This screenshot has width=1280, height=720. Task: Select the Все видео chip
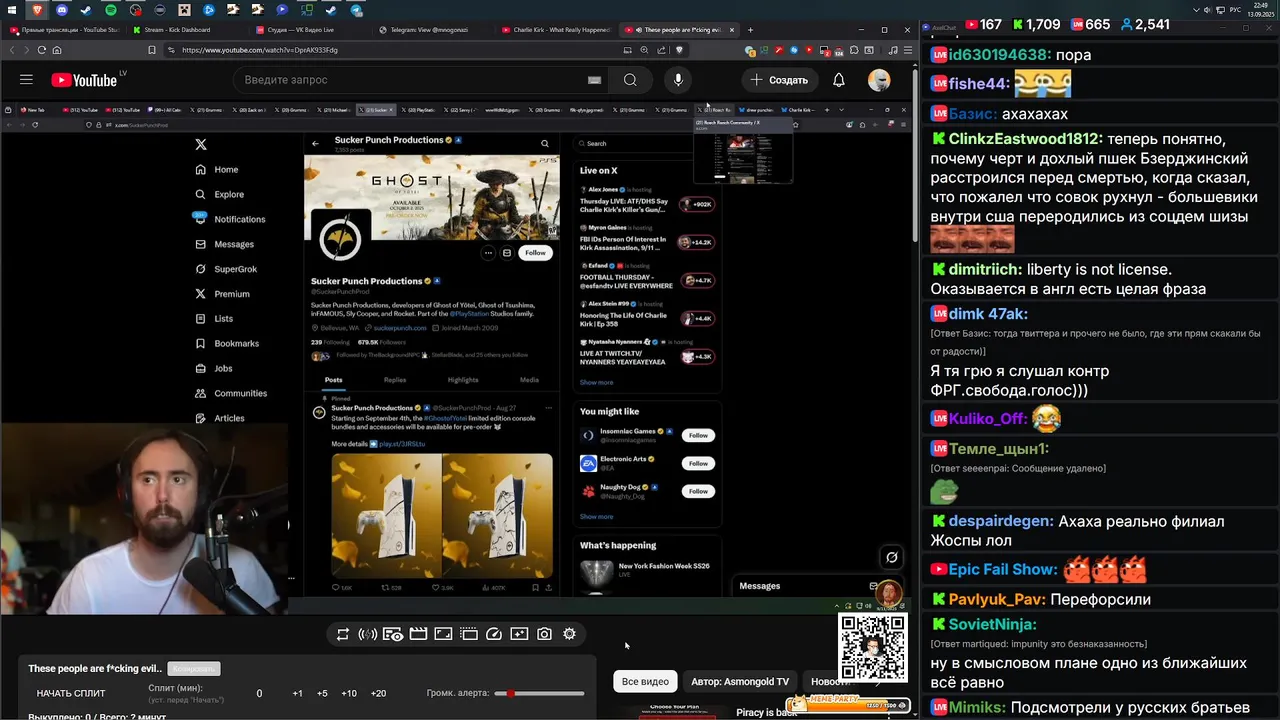tap(645, 681)
